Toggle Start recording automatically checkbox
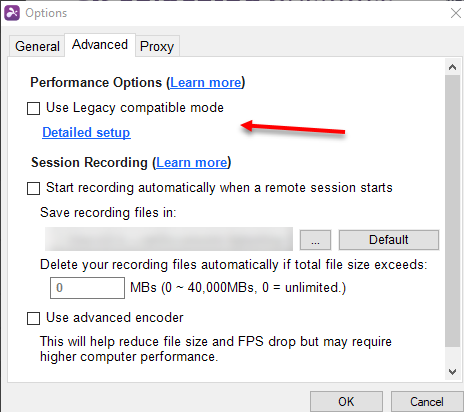 (33, 188)
